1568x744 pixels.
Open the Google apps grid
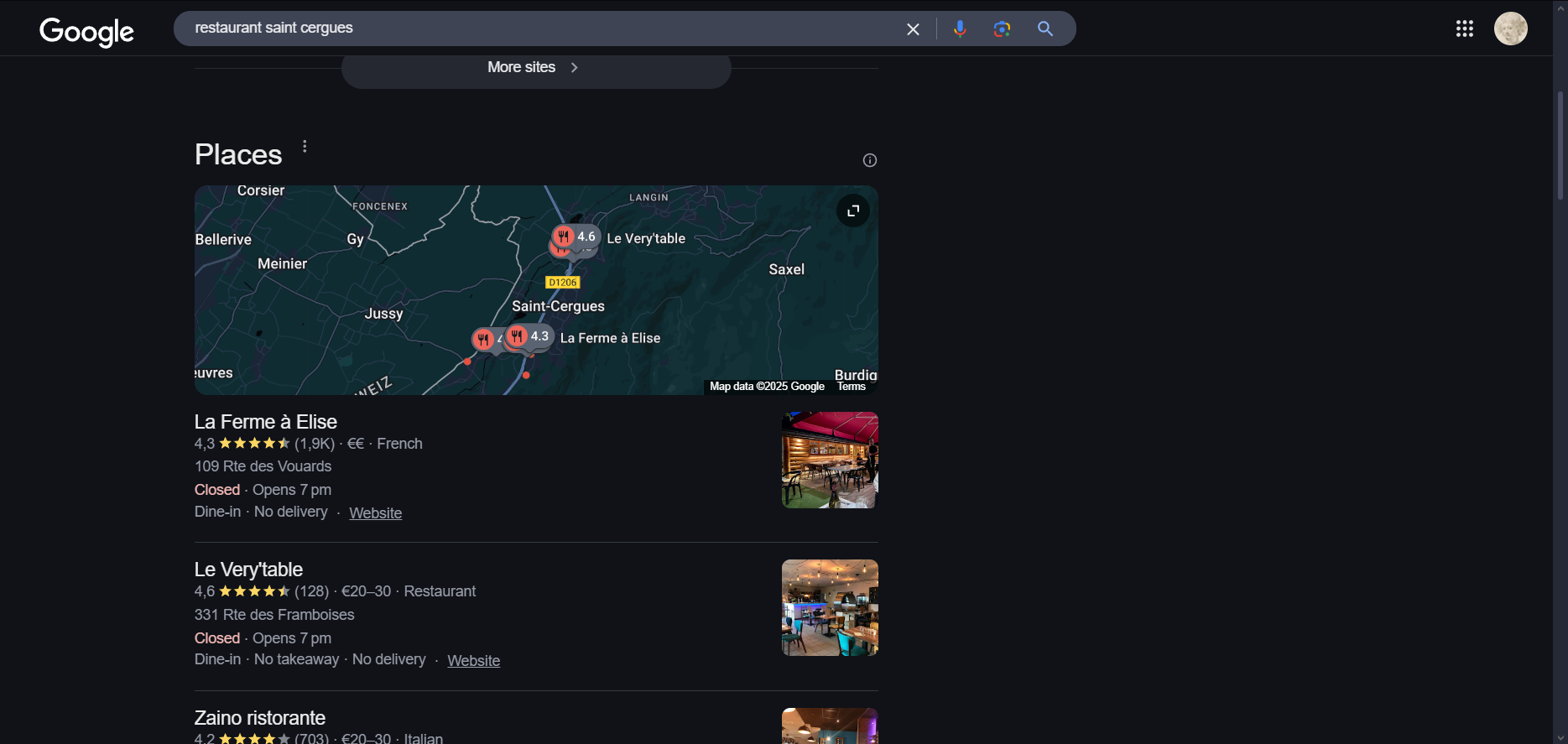(x=1465, y=29)
